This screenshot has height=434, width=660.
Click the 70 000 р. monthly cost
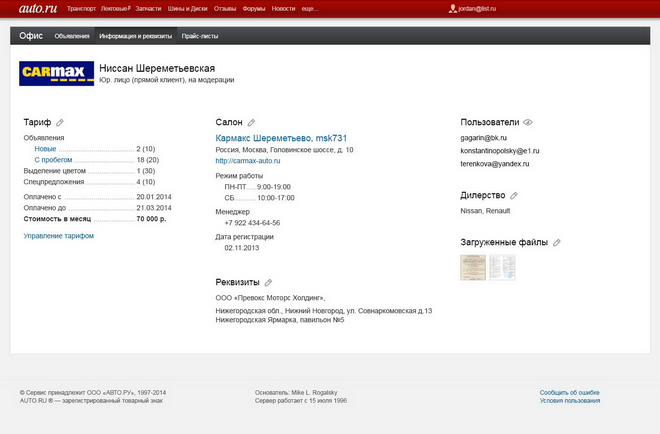click(151, 219)
